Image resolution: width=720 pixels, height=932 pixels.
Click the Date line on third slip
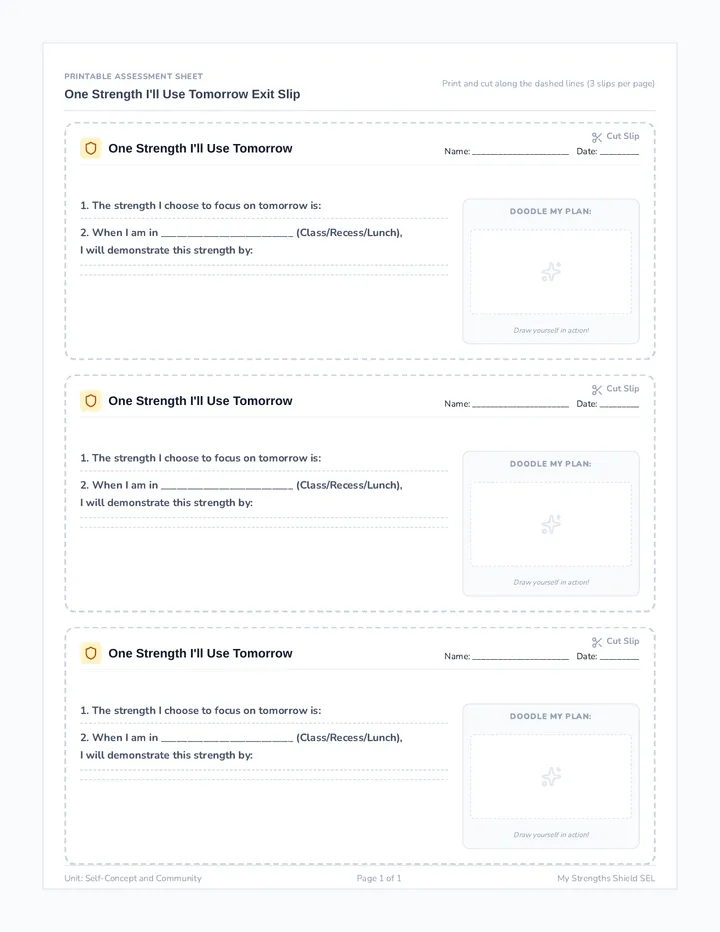pos(620,658)
